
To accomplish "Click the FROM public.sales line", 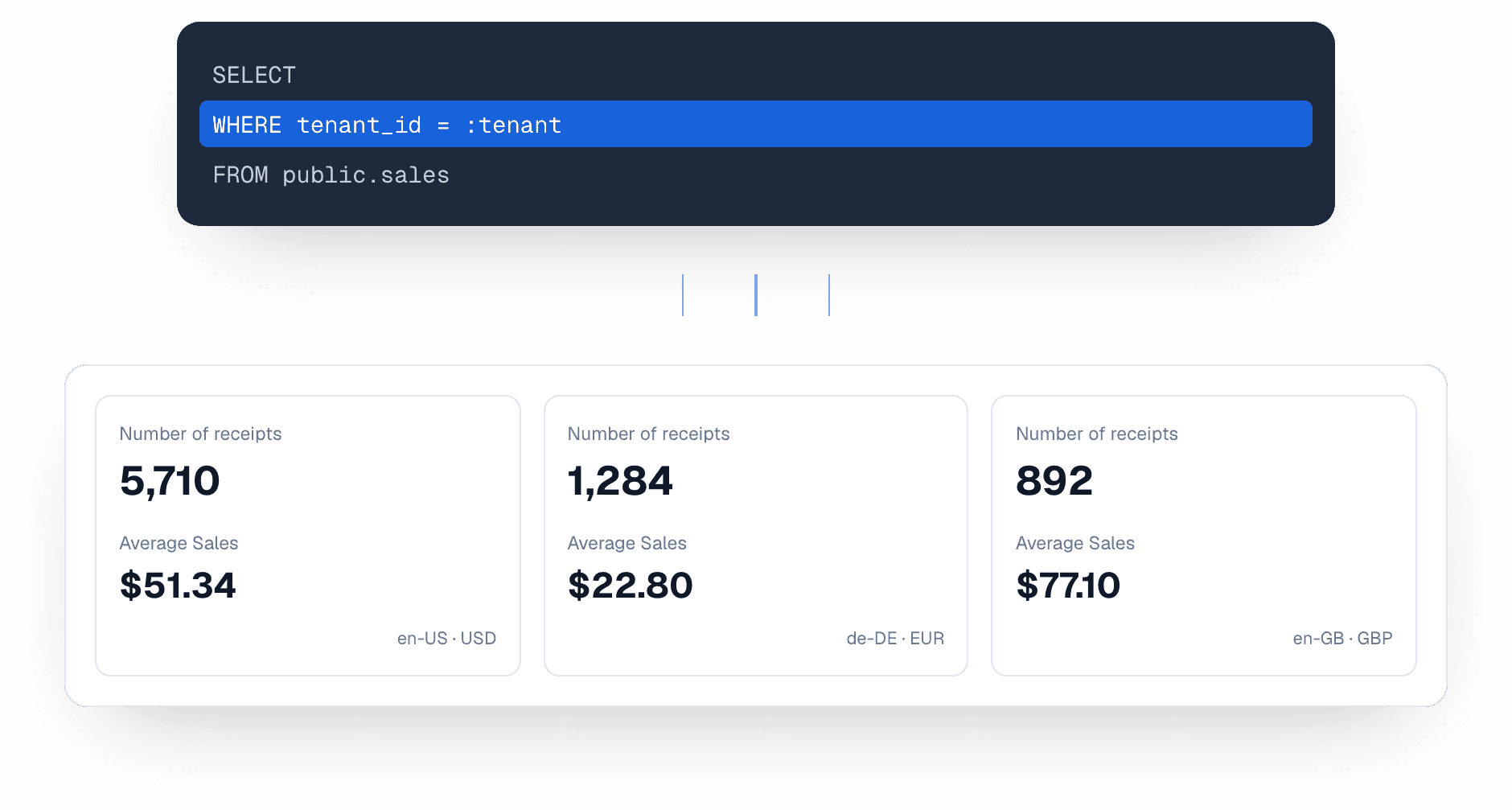I will click(x=331, y=175).
